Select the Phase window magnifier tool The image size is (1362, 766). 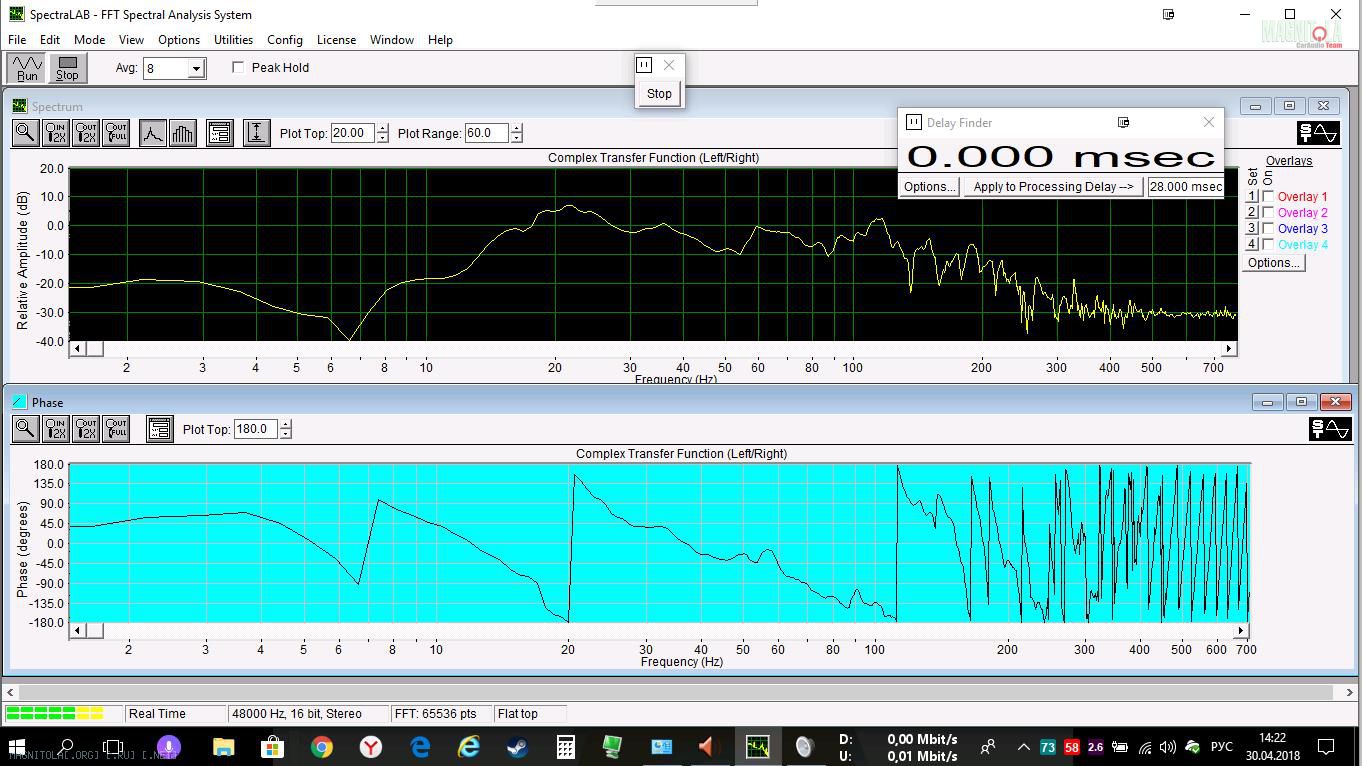25,429
